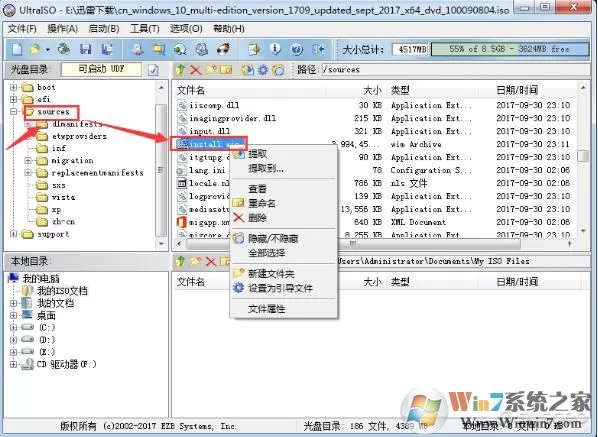Image resolution: width=598 pixels, height=437 pixels.
Task: Click the Convert format toolbar icon
Action: 180,50
